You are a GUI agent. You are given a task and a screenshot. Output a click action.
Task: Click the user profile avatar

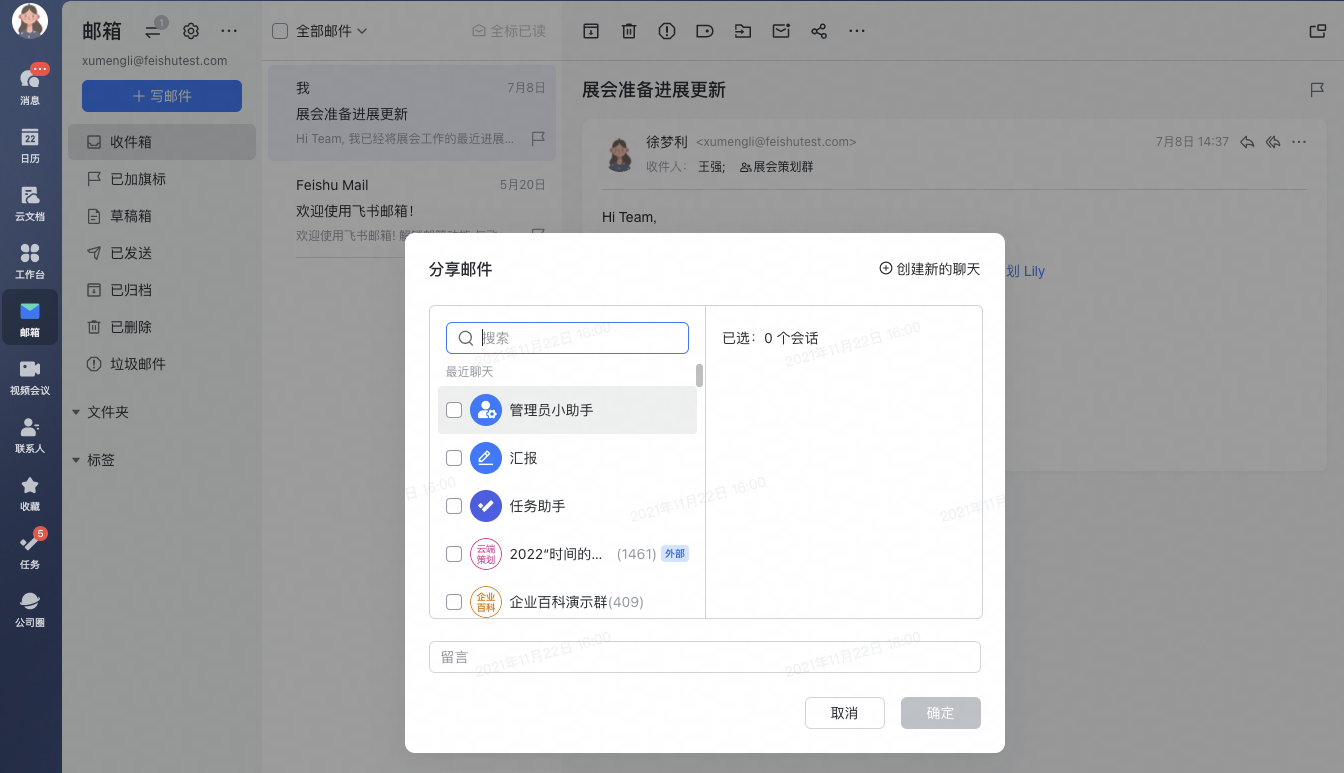pyautogui.click(x=30, y=22)
